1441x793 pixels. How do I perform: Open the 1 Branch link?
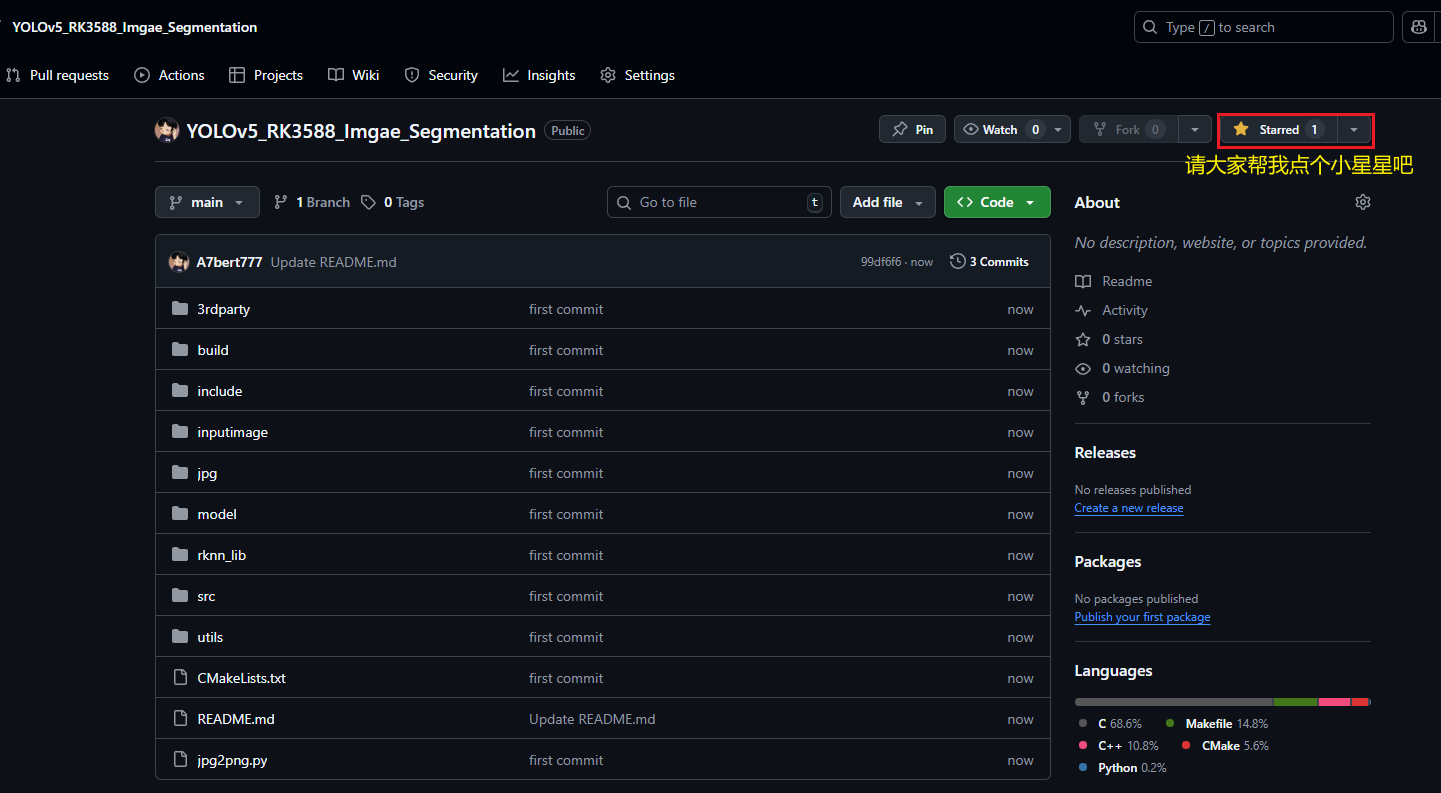coord(312,202)
